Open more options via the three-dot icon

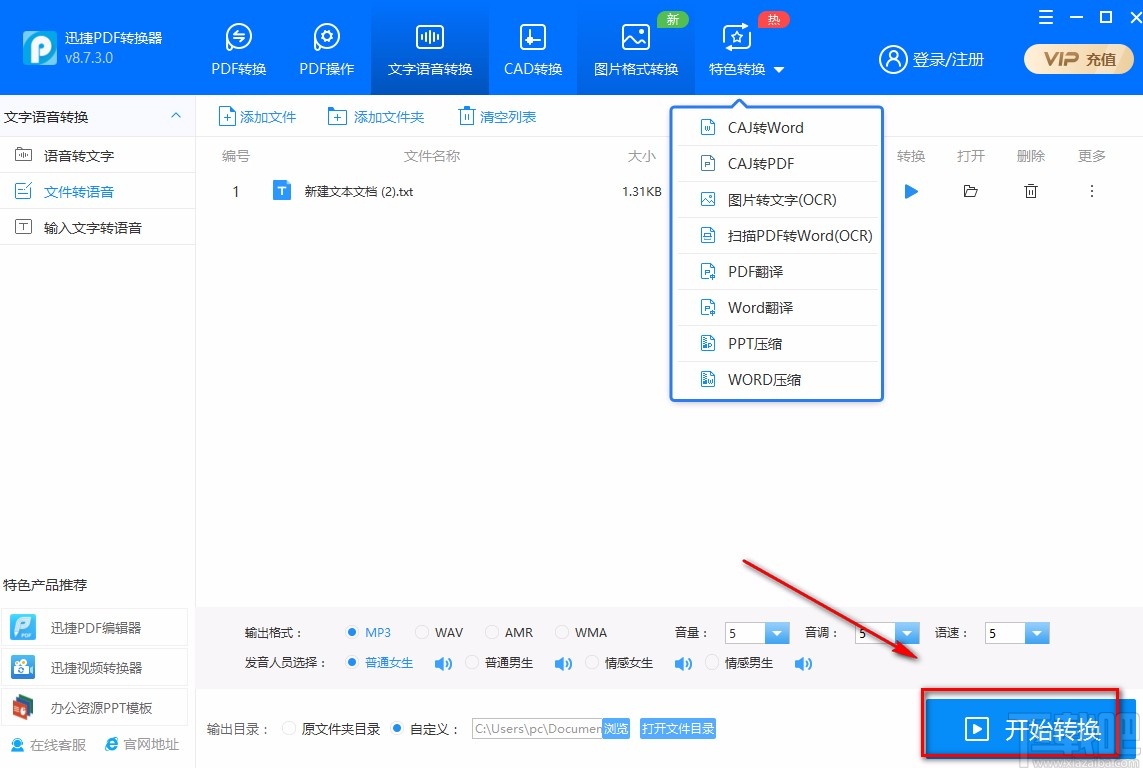pyautogui.click(x=1091, y=191)
